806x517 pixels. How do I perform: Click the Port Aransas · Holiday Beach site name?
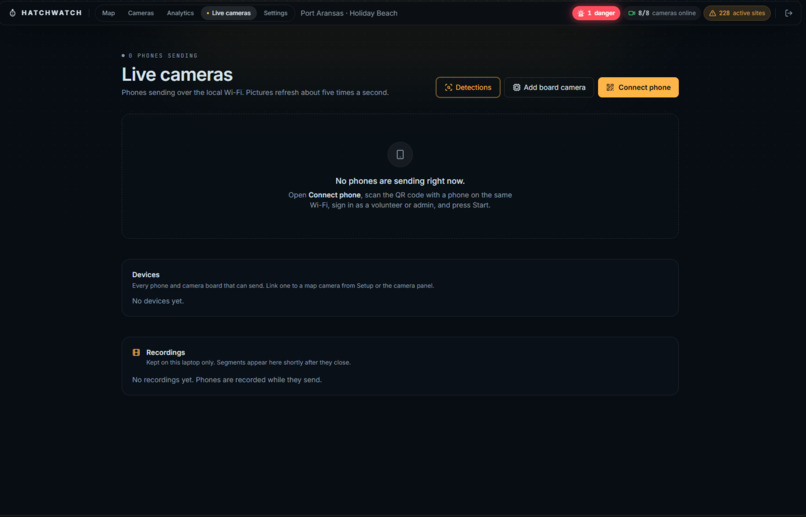pyautogui.click(x=349, y=13)
